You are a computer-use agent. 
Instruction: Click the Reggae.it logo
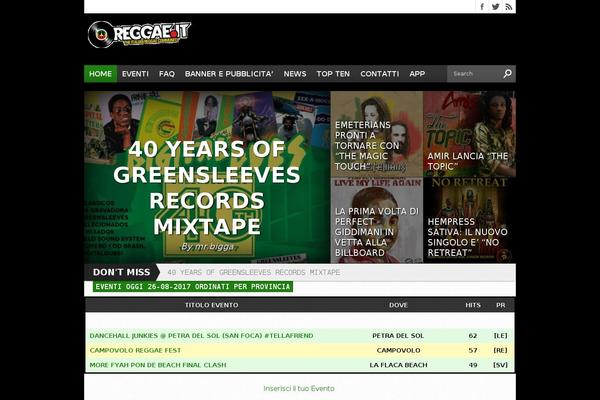[x=139, y=34]
